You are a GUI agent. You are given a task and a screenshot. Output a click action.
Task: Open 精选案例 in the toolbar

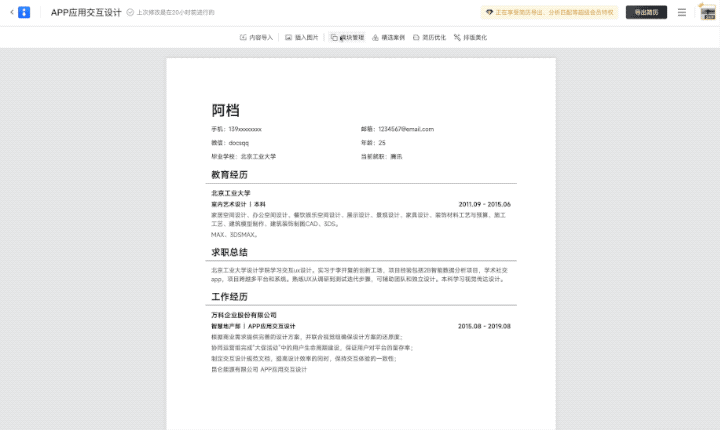click(x=388, y=38)
